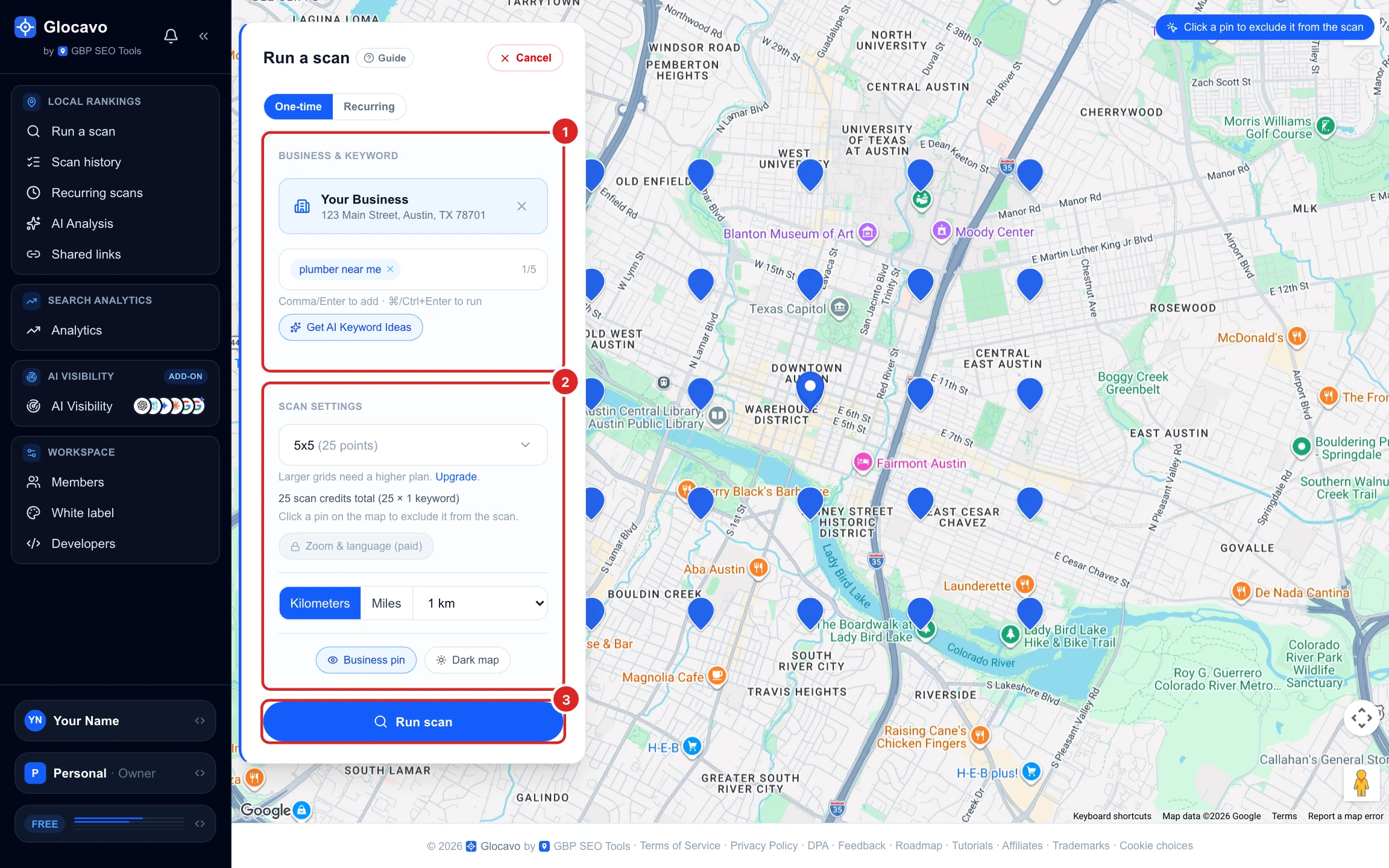Image resolution: width=1389 pixels, height=868 pixels.
Task: Expand the Personal Owner workspace switcher
Action: tap(115, 773)
